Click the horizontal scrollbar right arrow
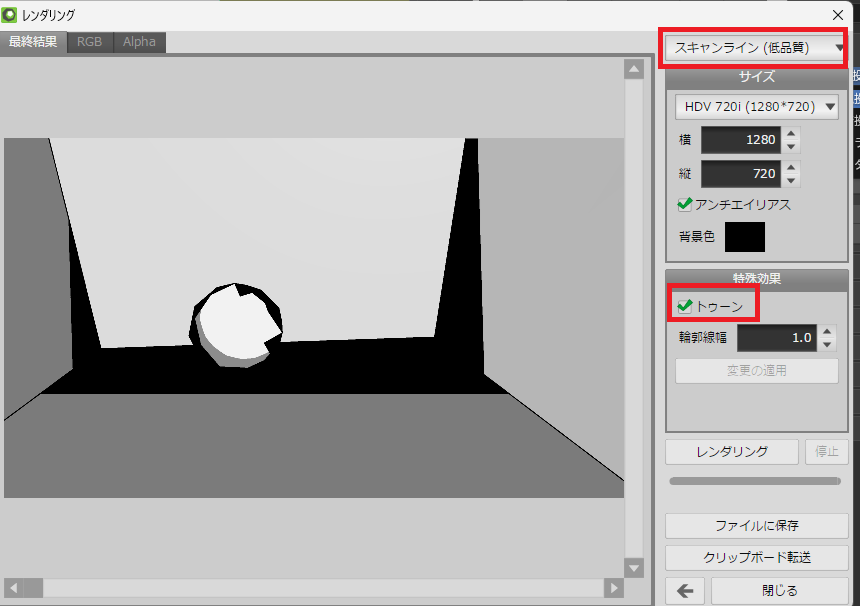This screenshot has height=606, width=860. (x=612, y=587)
